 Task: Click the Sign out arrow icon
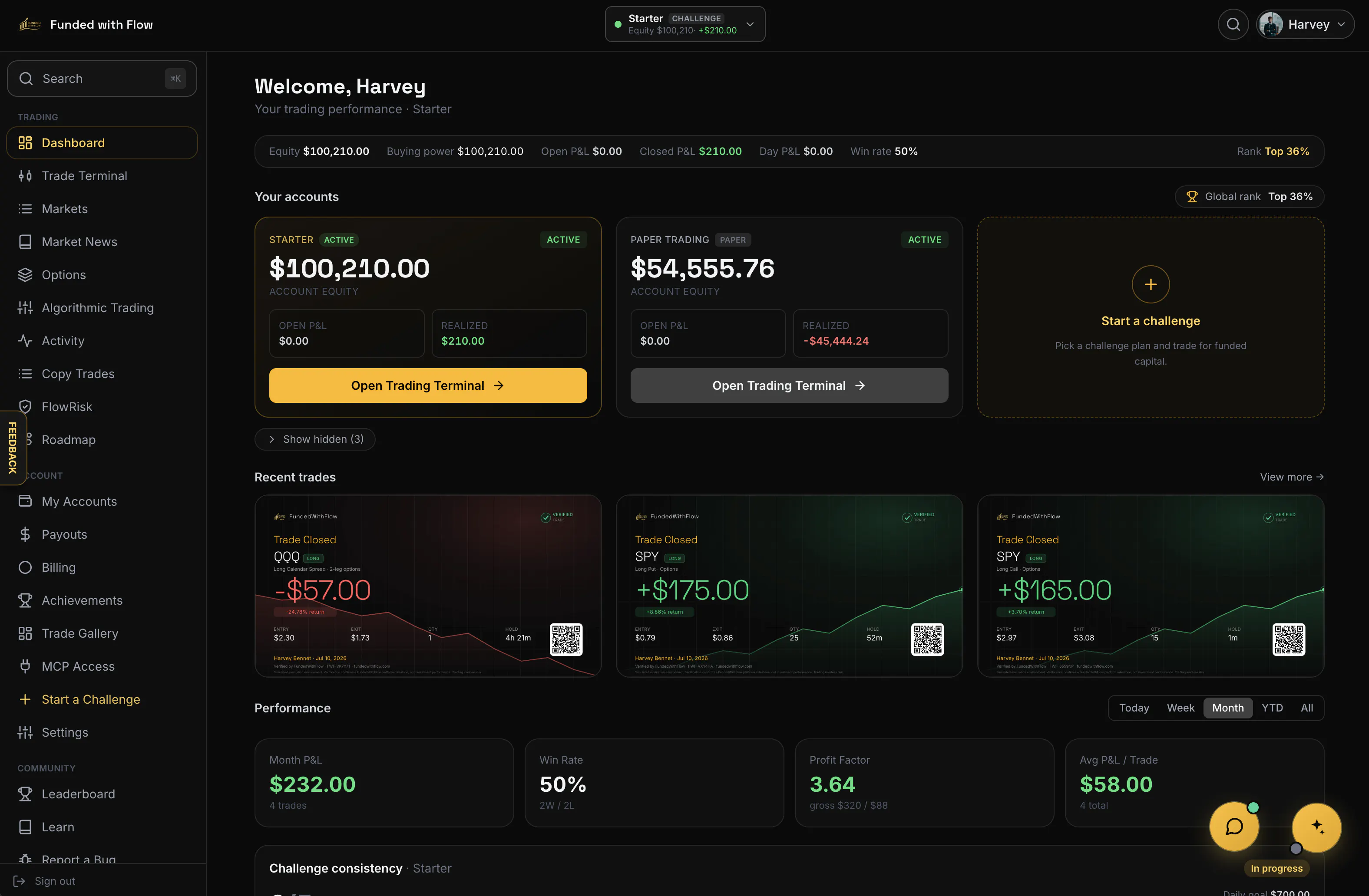click(19, 881)
